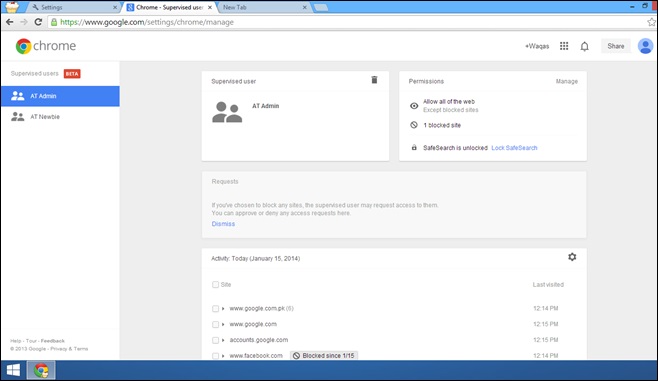
Task: Select AT Newbie in sidebar
Action: (60, 117)
